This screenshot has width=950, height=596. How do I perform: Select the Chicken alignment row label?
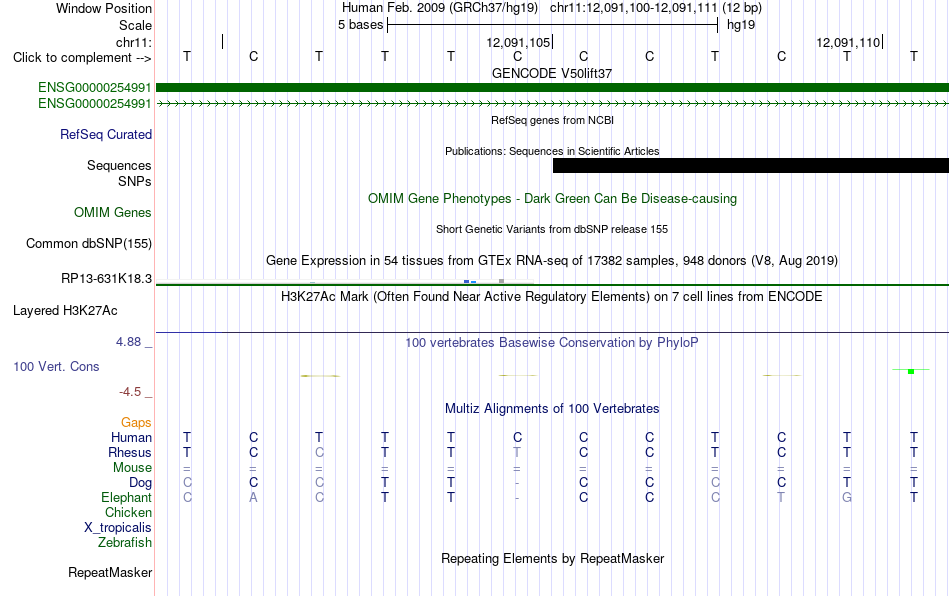[x=128, y=512]
